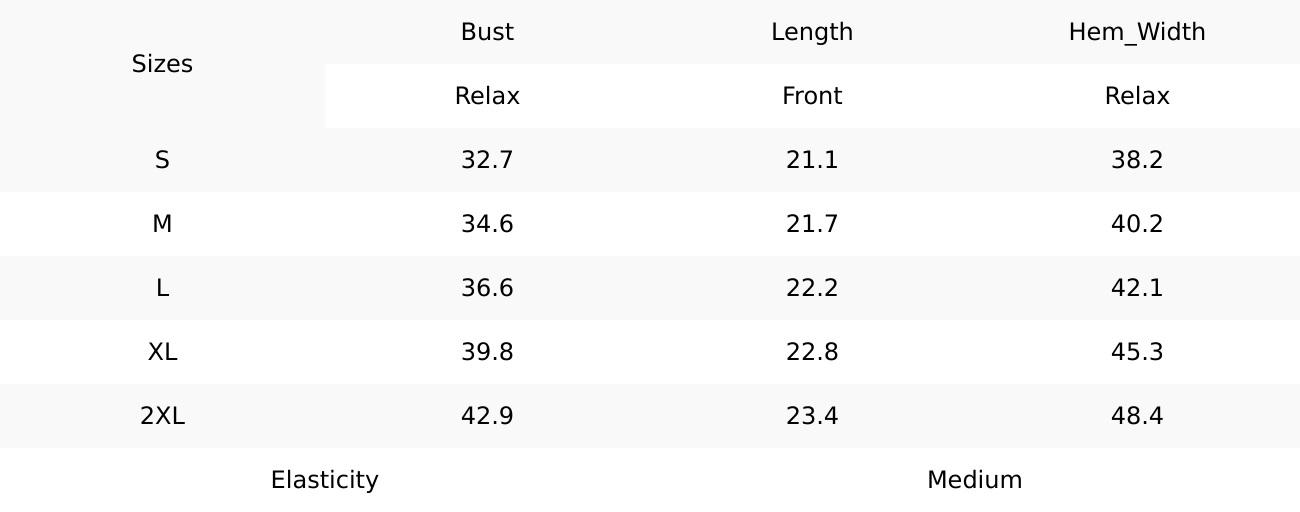Viewport: 1300px width, 512px height.
Task: Click the Length column header
Action: [x=812, y=32]
